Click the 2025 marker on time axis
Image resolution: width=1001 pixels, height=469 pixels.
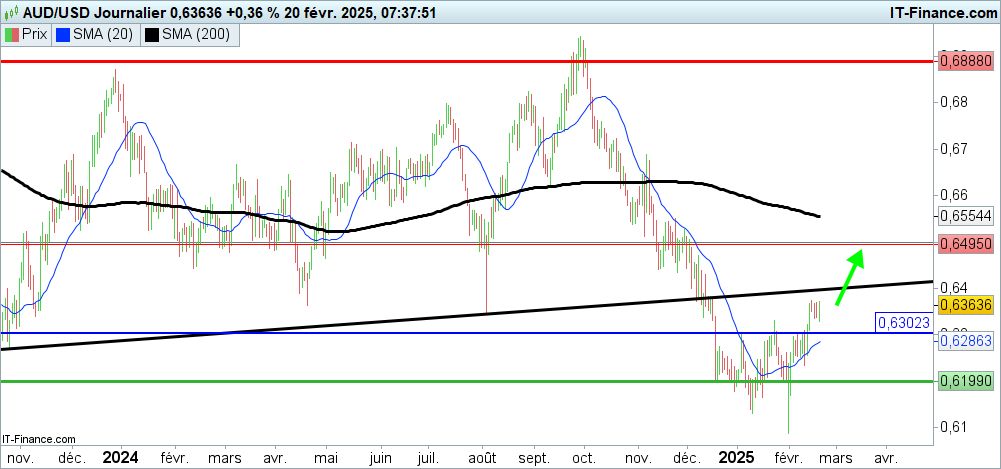coord(739,456)
